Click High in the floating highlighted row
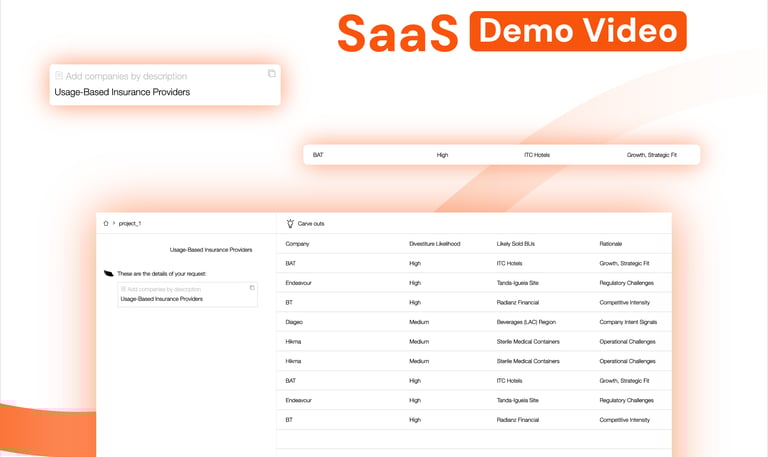The width and height of the screenshot is (768, 457). coord(442,155)
